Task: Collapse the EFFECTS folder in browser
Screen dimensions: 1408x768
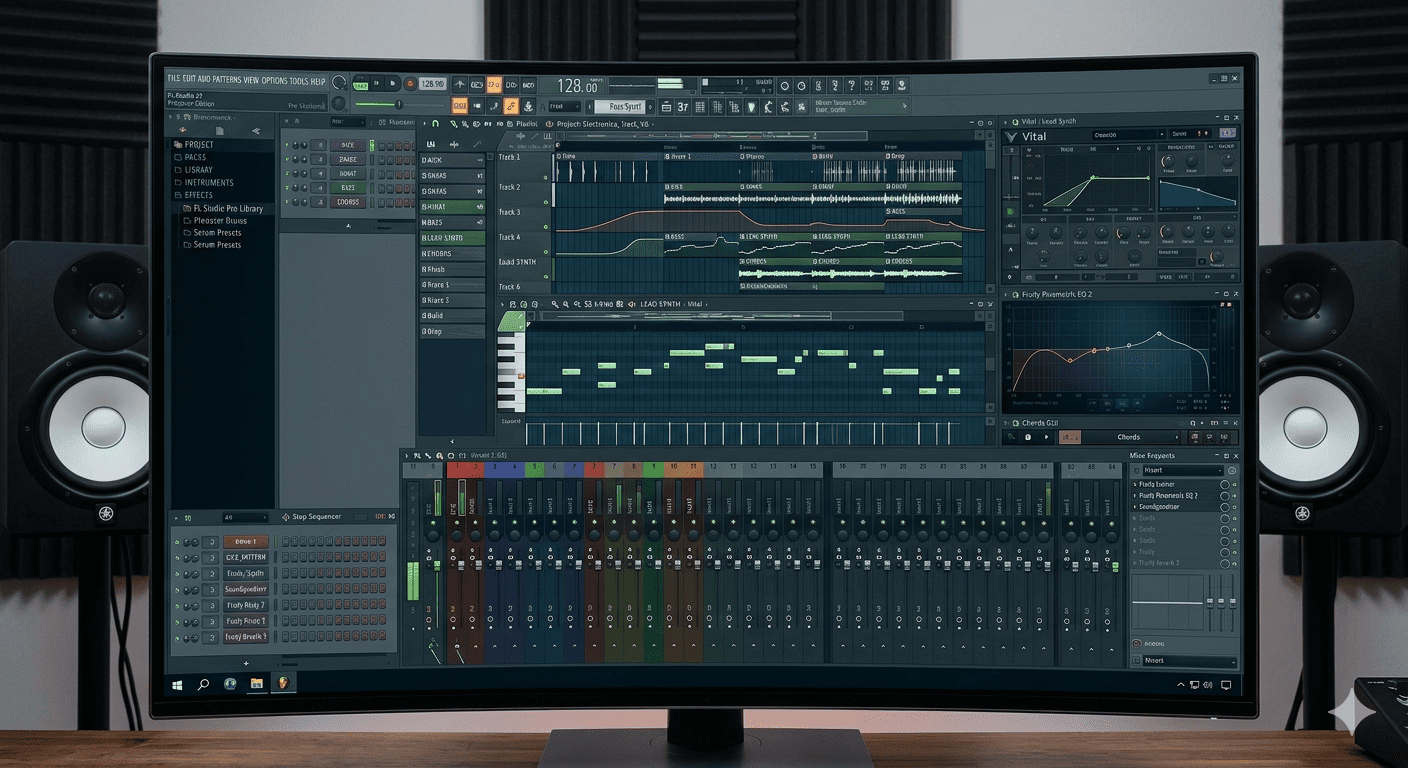Action: tap(198, 195)
